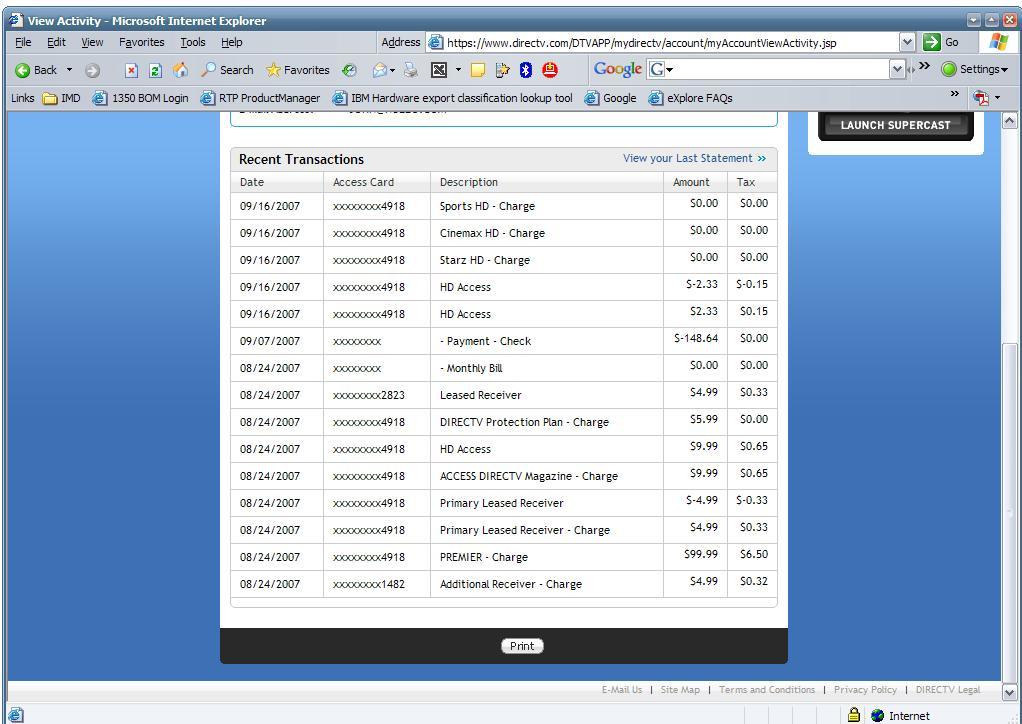The height and width of the screenshot is (724, 1022).
Task: Show more Google toolbar buttons chevron
Action: (924, 66)
